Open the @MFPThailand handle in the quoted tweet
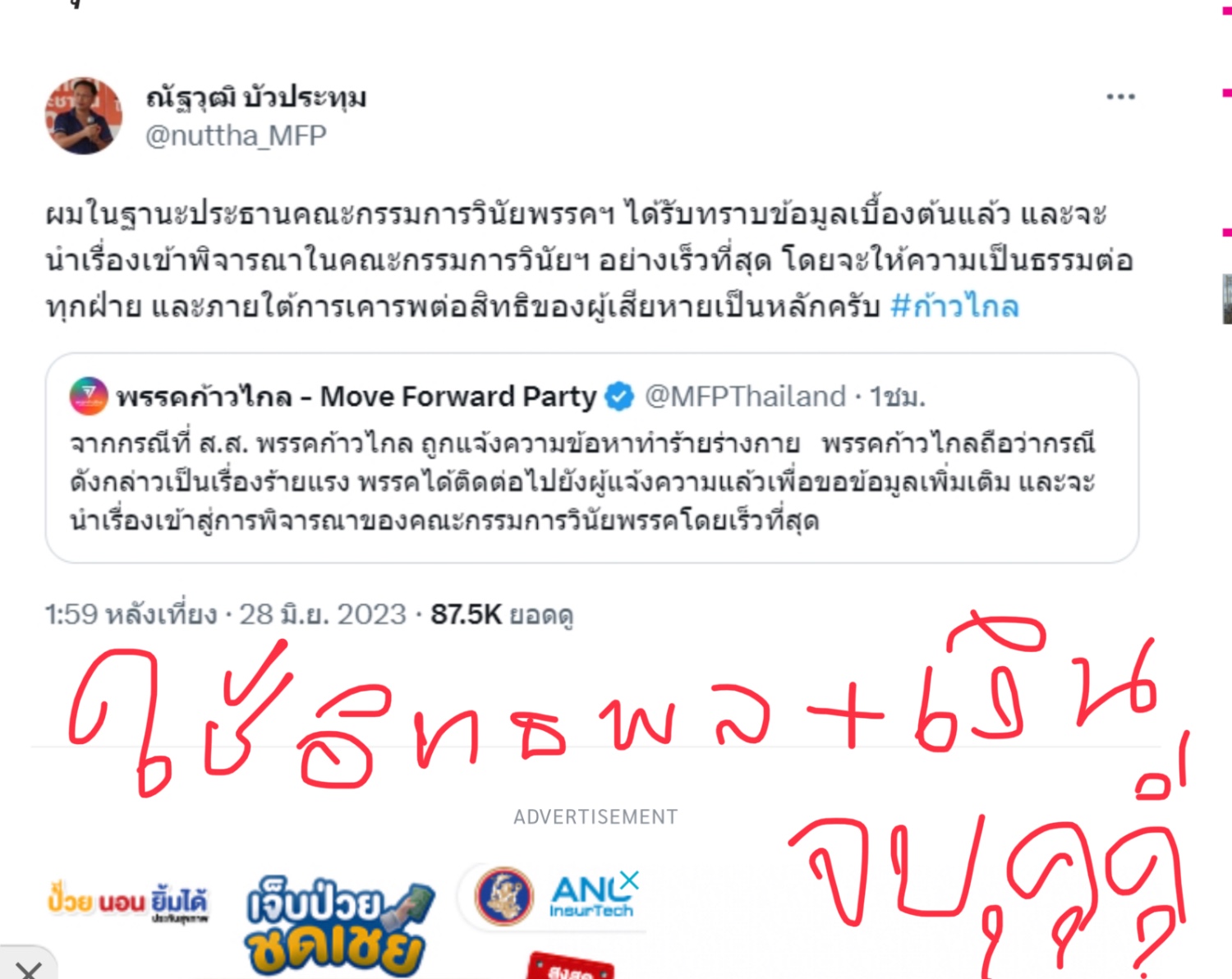 click(745, 397)
